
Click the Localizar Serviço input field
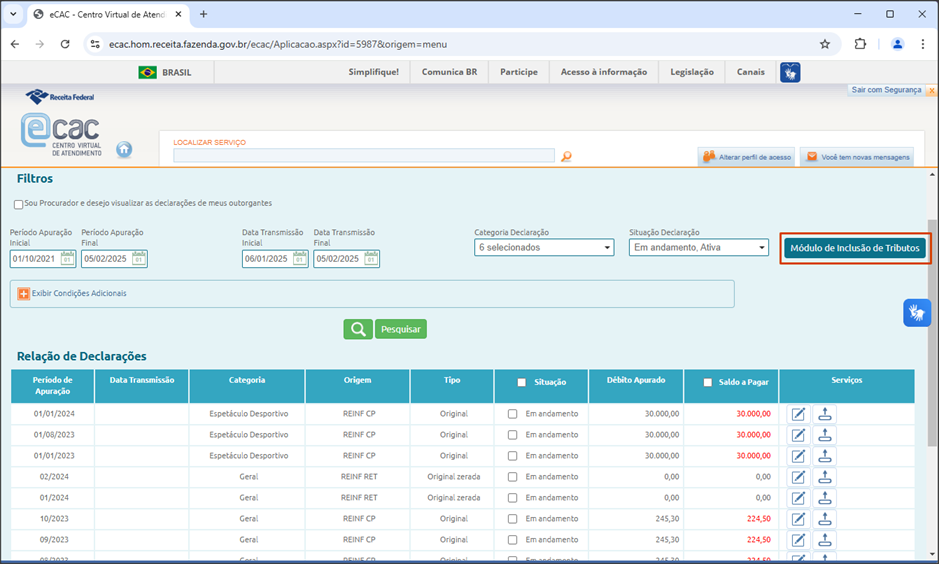point(364,156)
